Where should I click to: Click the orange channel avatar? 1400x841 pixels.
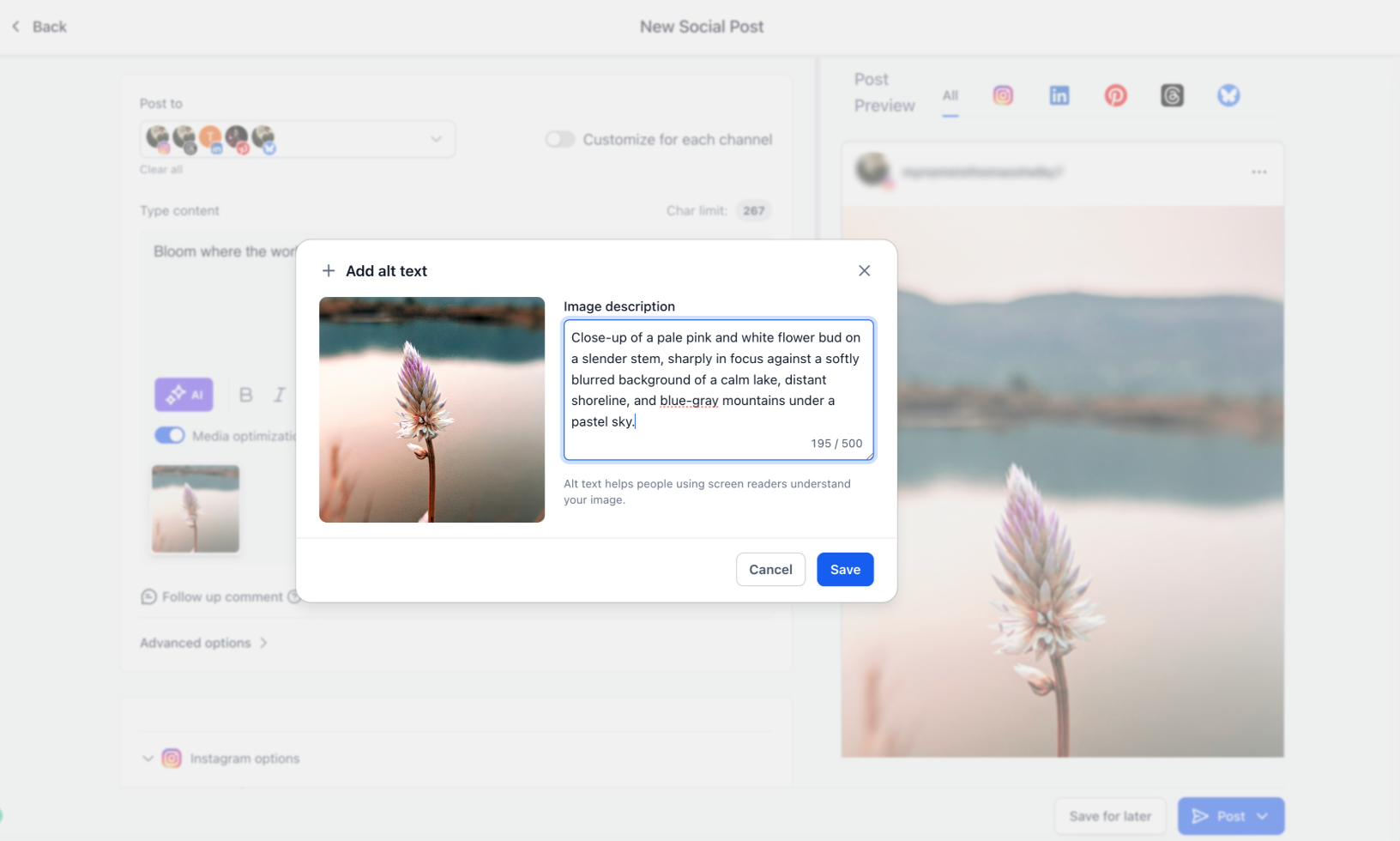pyautogui.click(x=211, y=137)
